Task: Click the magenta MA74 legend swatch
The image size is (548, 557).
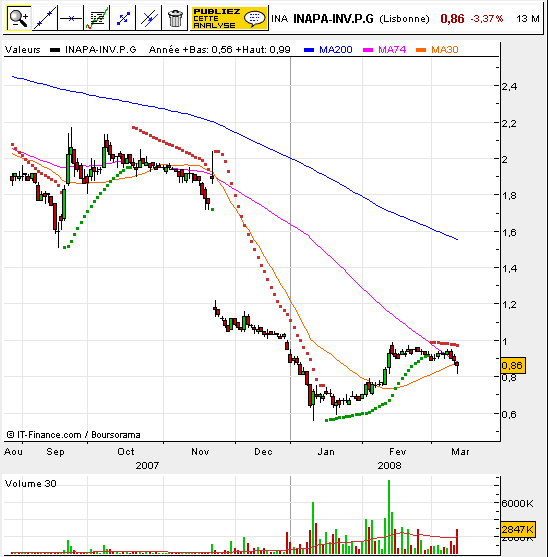Action: [368, 50]
